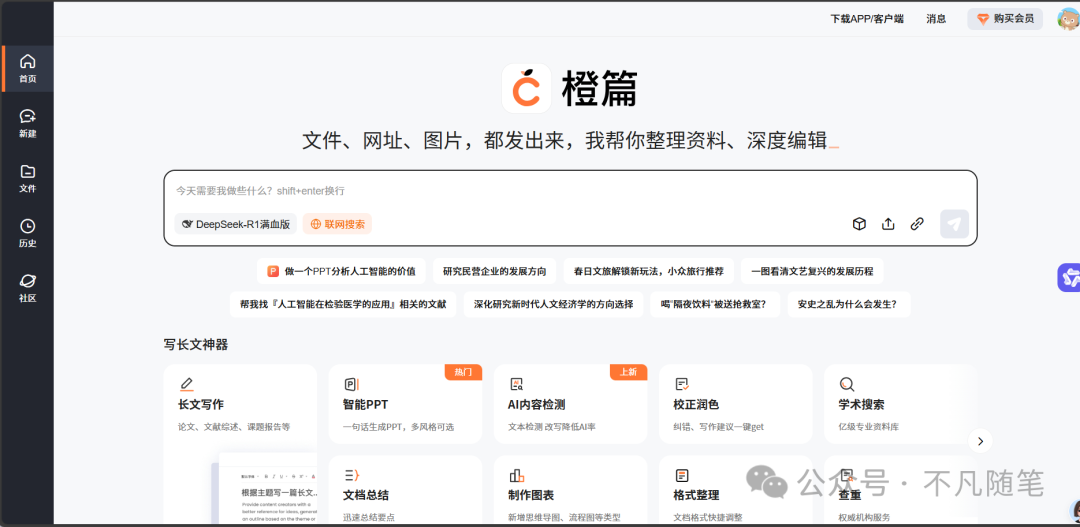Open the 首页 home sidebar icon
This screenshot has width=1080, height=527.
[28, 61]
